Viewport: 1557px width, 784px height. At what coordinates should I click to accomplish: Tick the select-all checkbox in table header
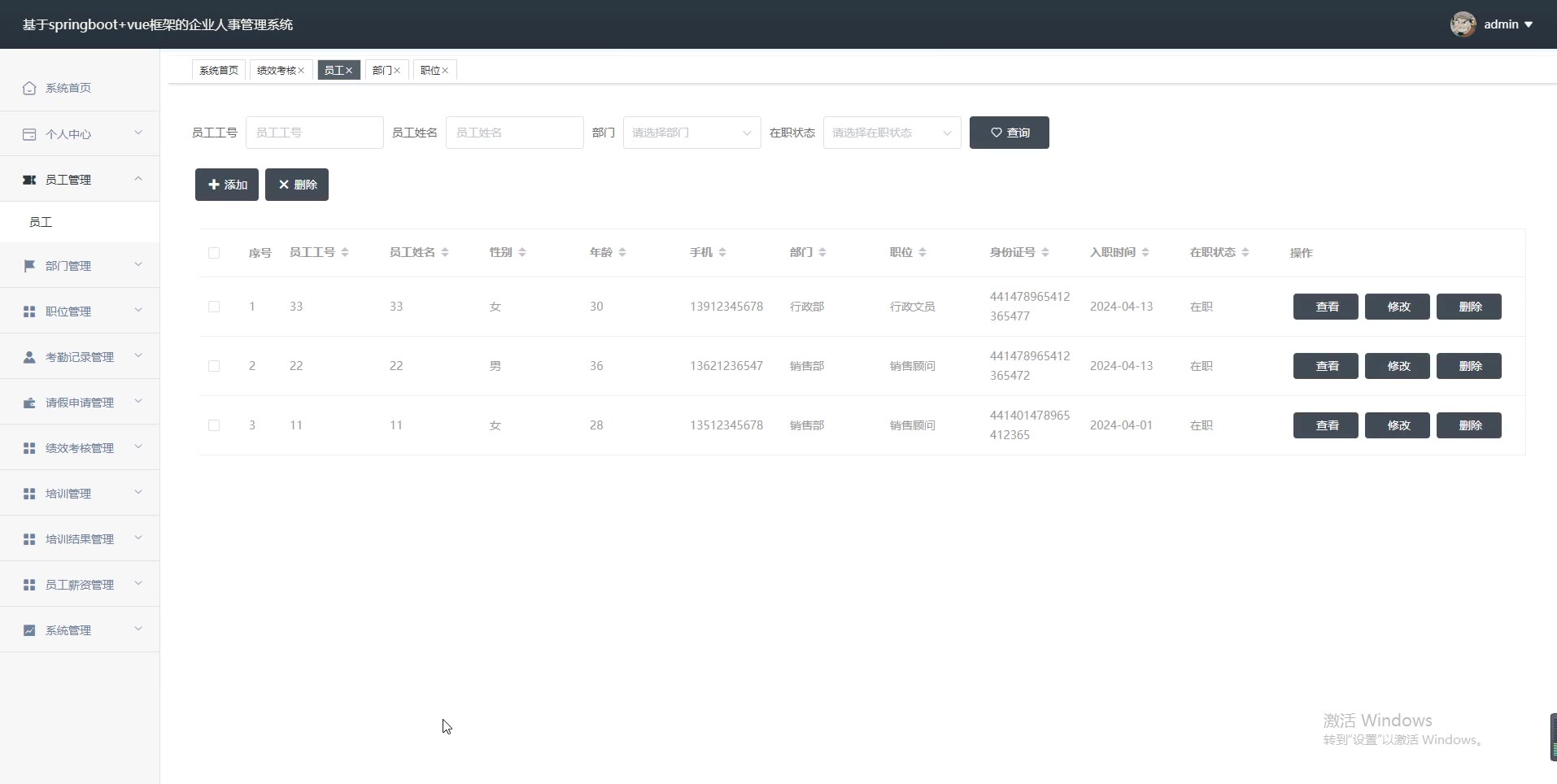coord(214,253)
